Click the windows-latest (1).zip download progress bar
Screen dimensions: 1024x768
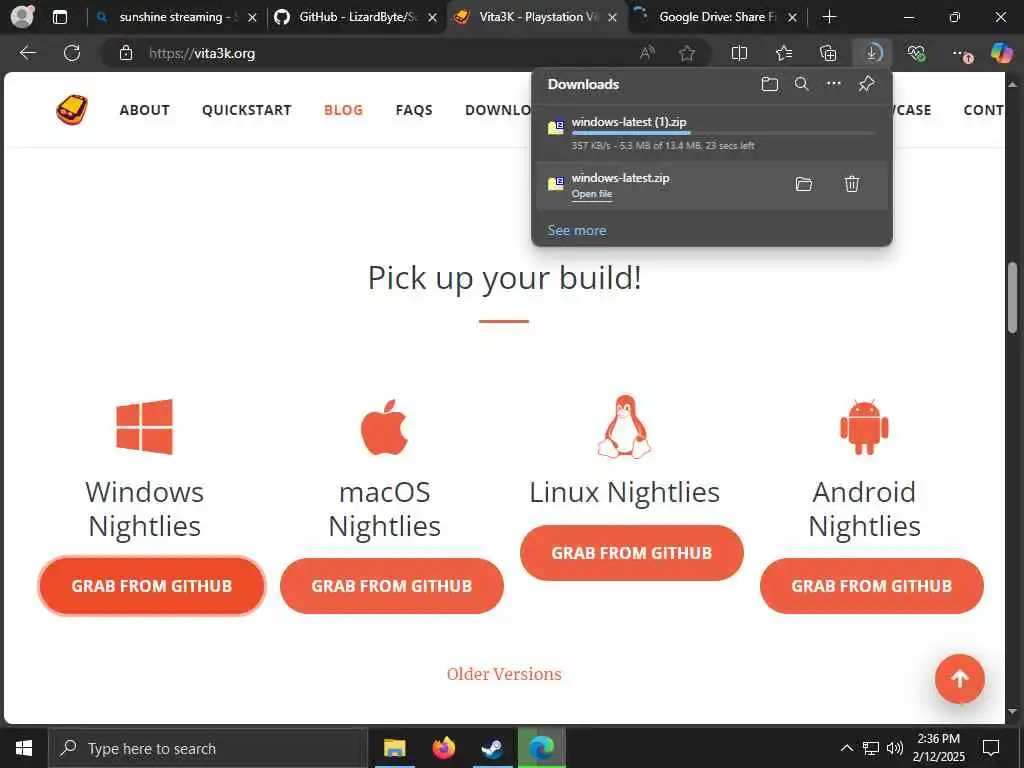723,133
